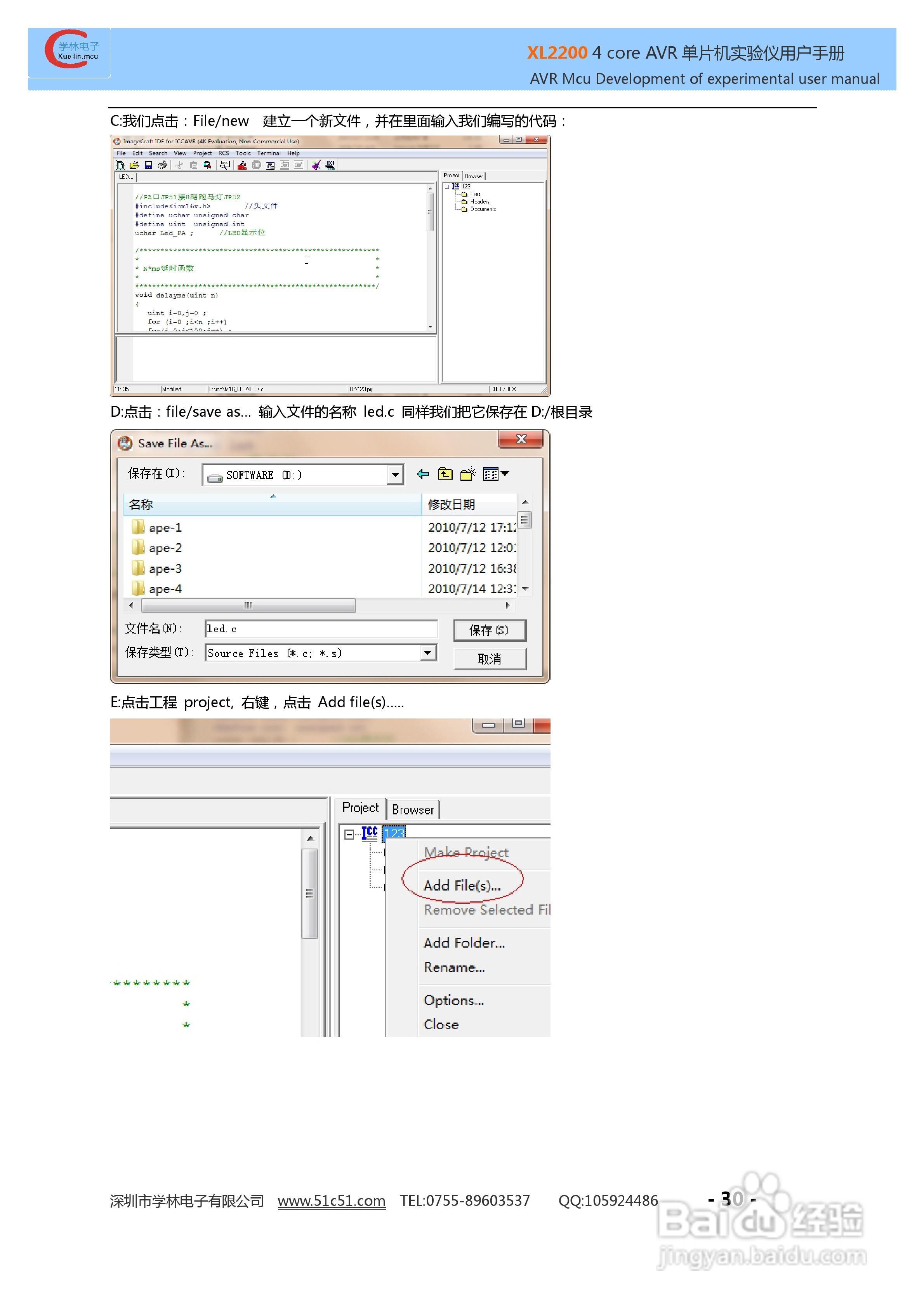Image resolution: width=924 pixels, height=1308 pixels.
Task: Click the horizontal scrollbar in file list
Action: (248, 605)
